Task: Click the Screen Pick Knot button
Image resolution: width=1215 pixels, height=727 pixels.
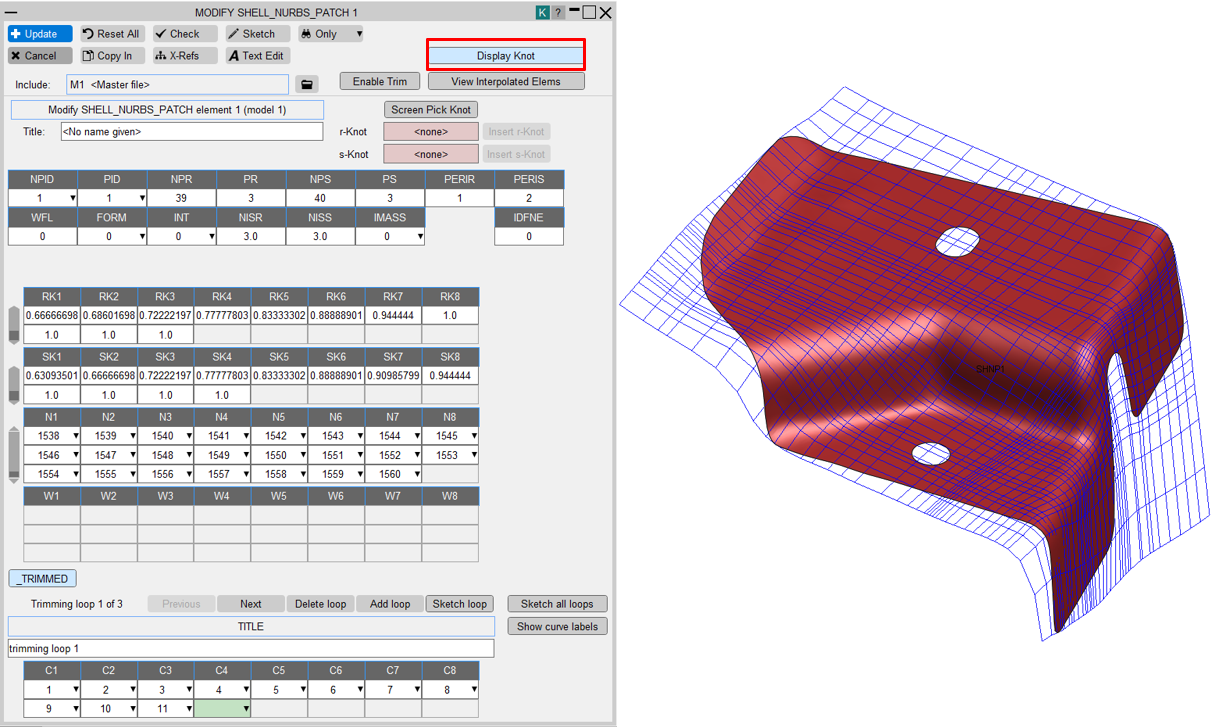Action: (431, 110)
